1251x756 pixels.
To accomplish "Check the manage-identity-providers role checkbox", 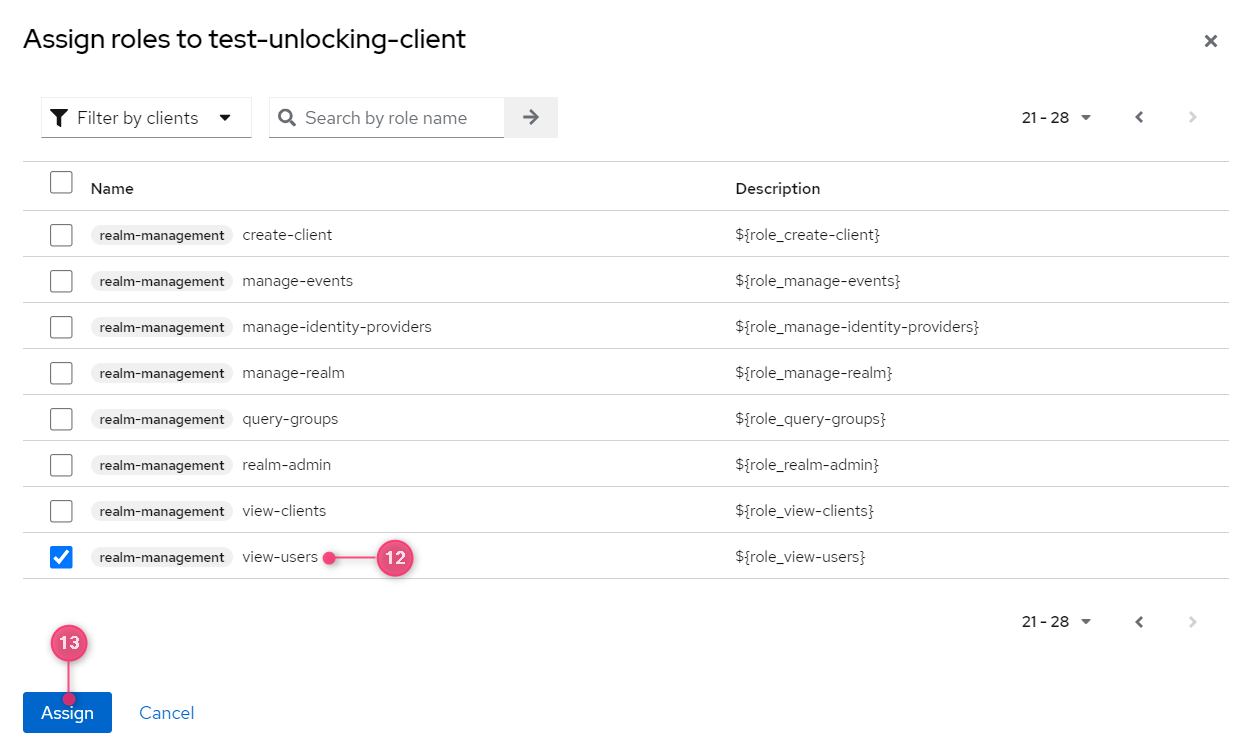I will tap(61, 327).
